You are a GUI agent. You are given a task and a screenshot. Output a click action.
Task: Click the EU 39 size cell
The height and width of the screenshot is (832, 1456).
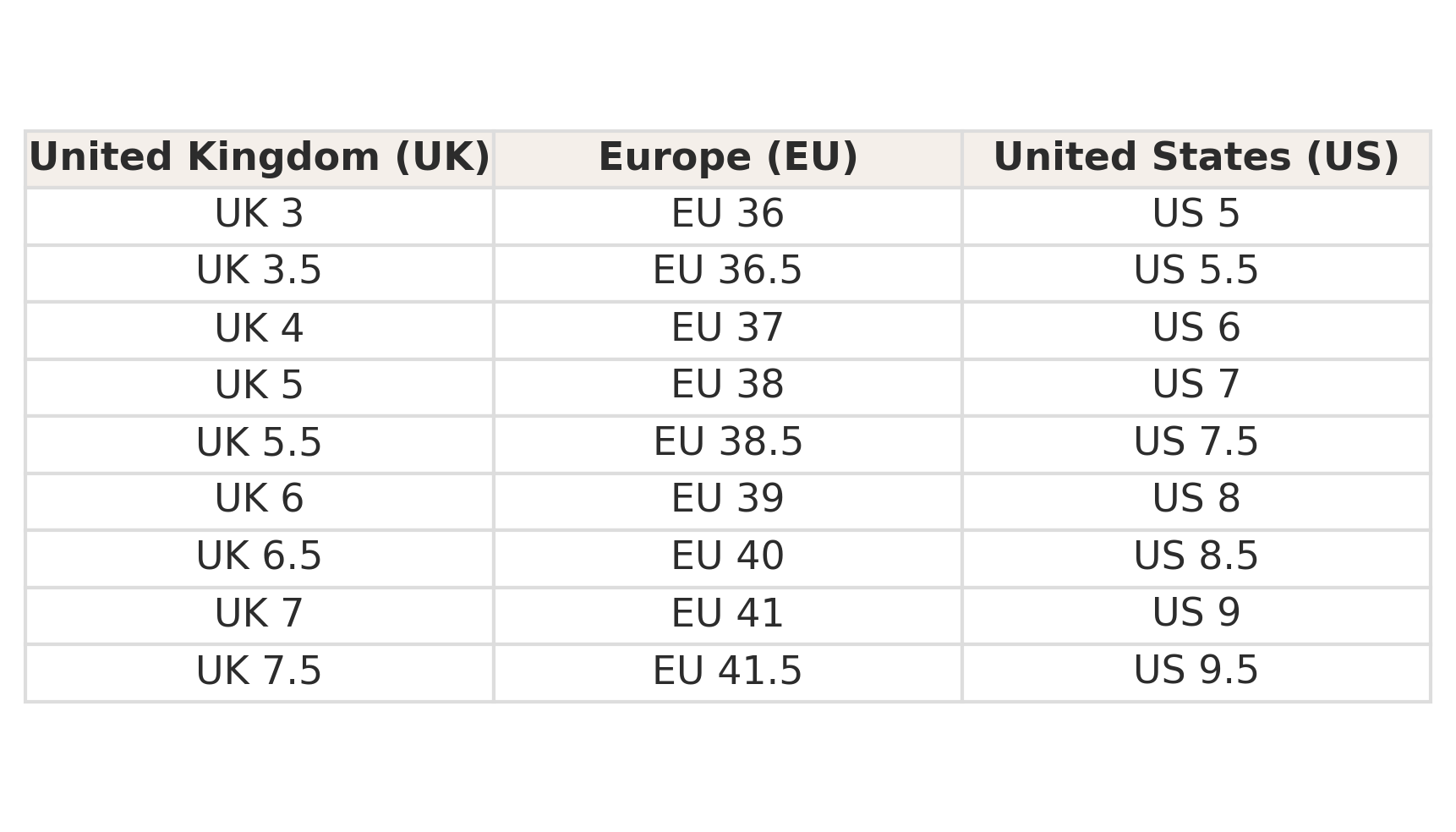(728, 501)
